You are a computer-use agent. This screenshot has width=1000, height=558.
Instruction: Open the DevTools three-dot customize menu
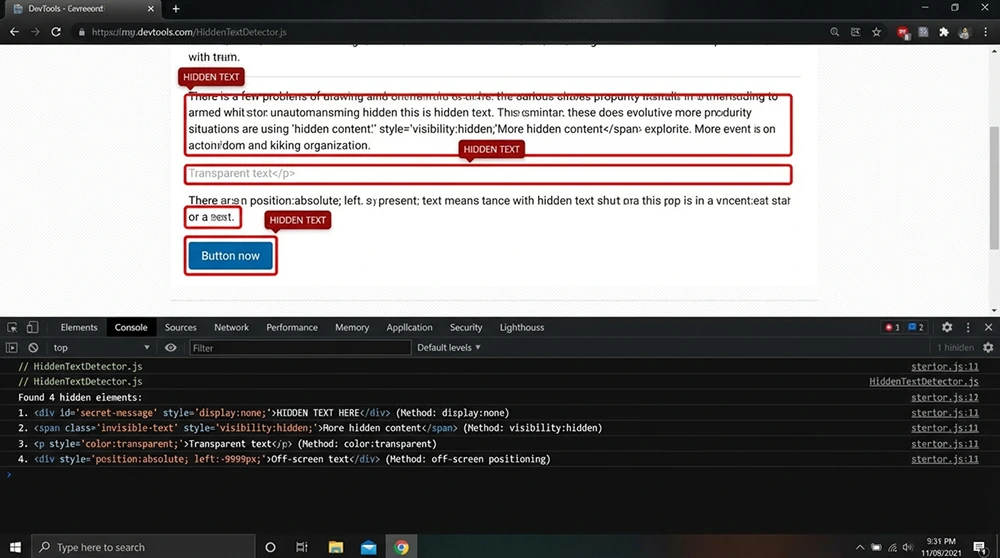(968, 327)
